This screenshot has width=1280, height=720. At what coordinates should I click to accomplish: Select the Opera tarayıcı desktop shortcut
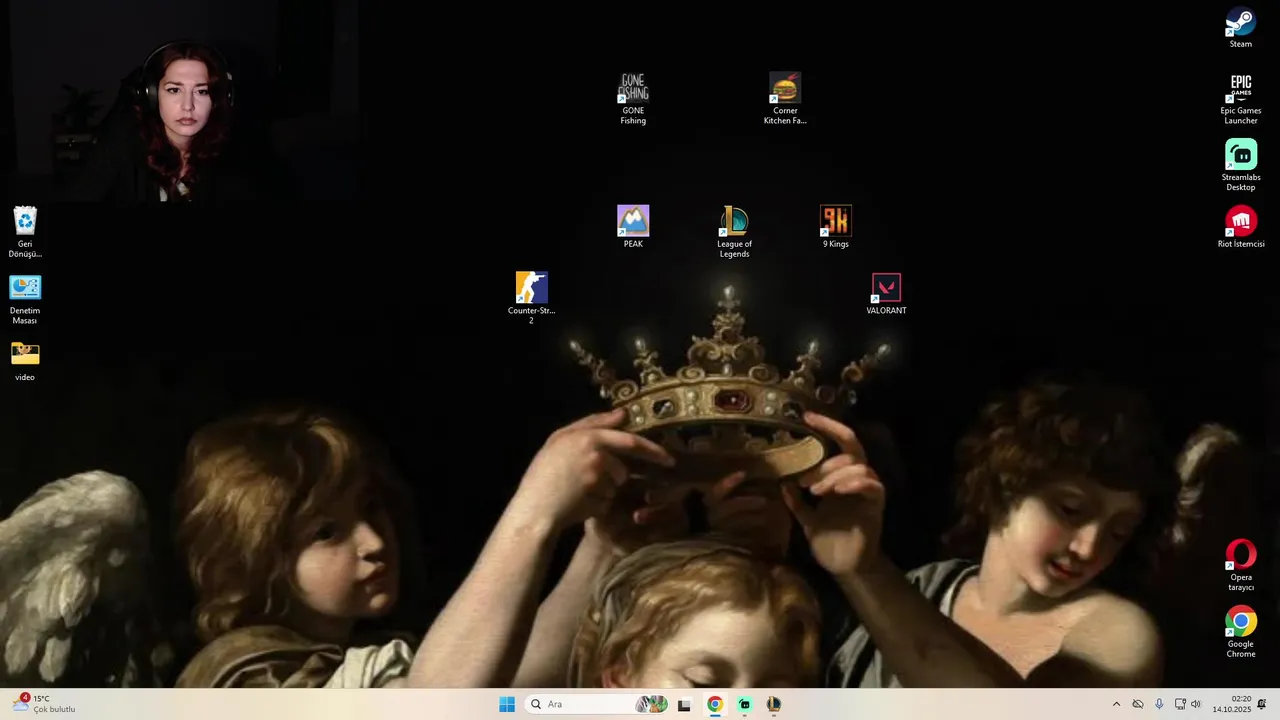(x=1241, y=566)
